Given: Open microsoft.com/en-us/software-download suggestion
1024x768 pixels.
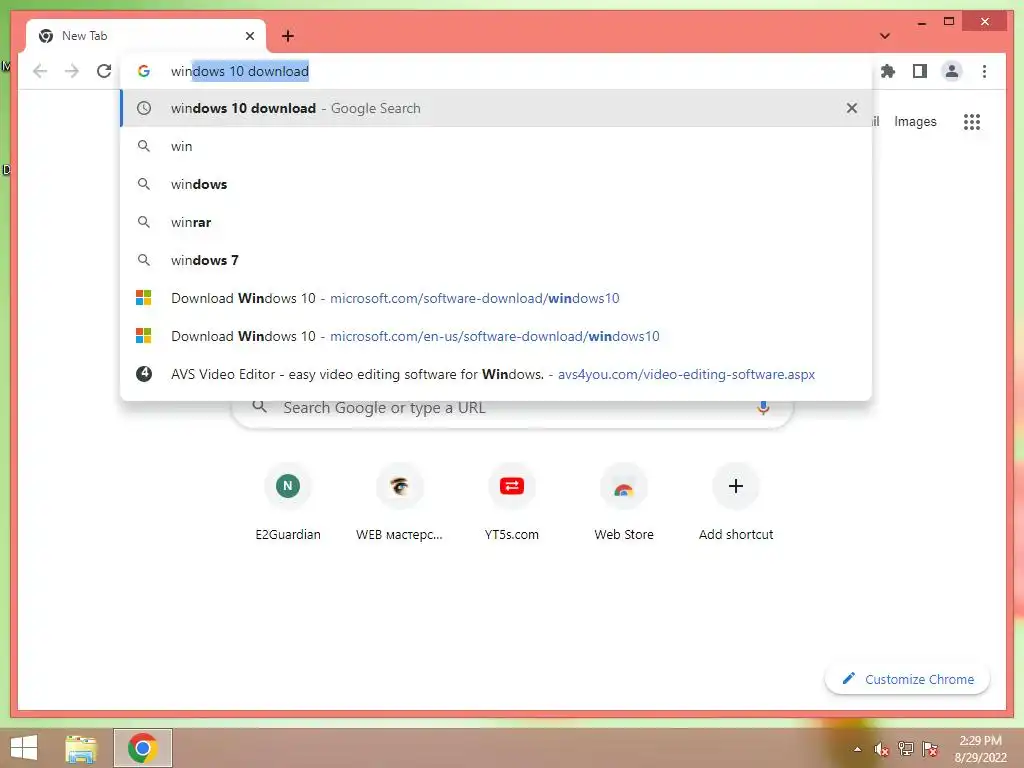Looking at the screenshot, I should click(x=496, y=336).
